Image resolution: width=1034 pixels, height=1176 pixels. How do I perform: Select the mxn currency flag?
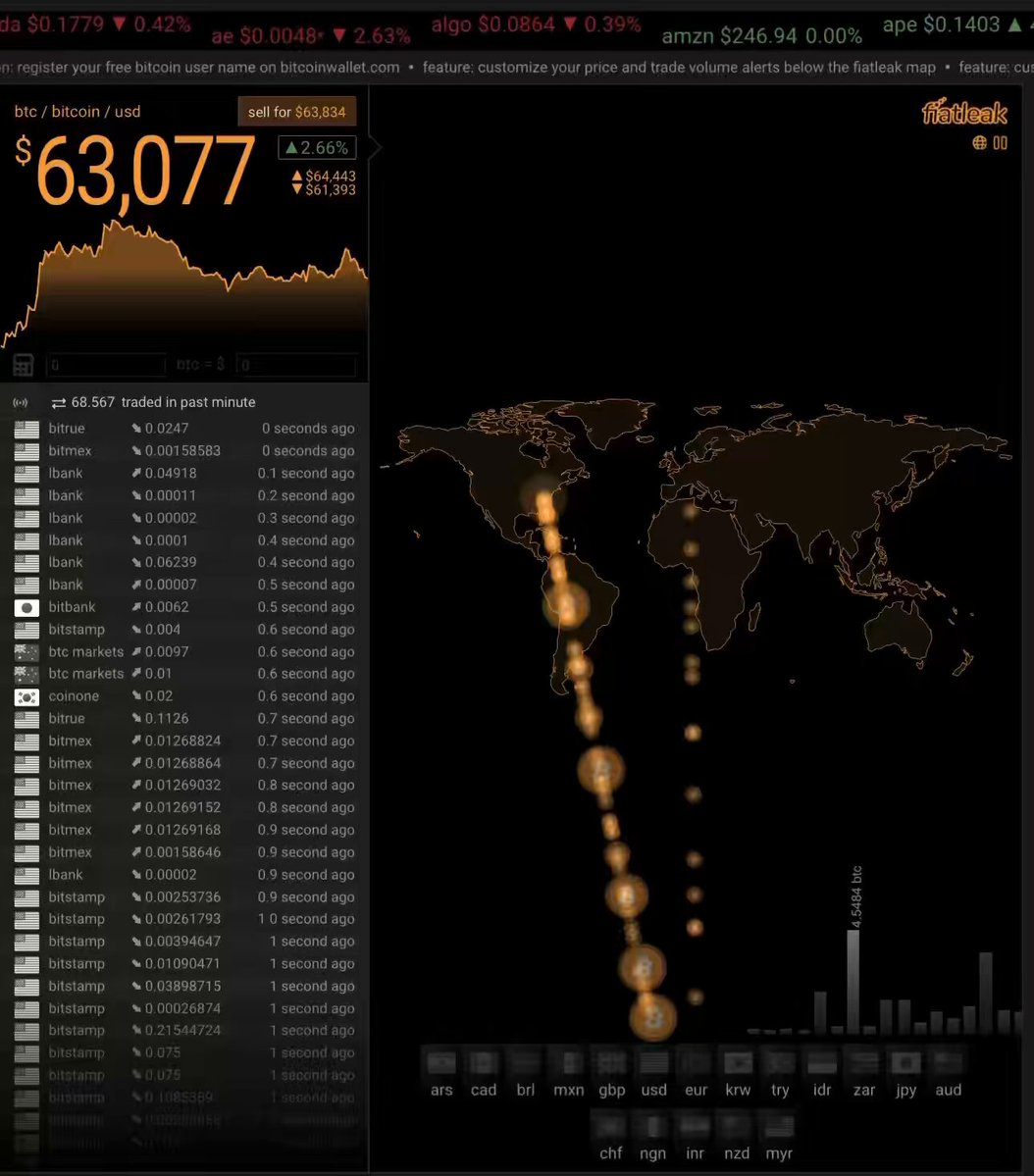pyautogui.click(x=568, y=1063)
